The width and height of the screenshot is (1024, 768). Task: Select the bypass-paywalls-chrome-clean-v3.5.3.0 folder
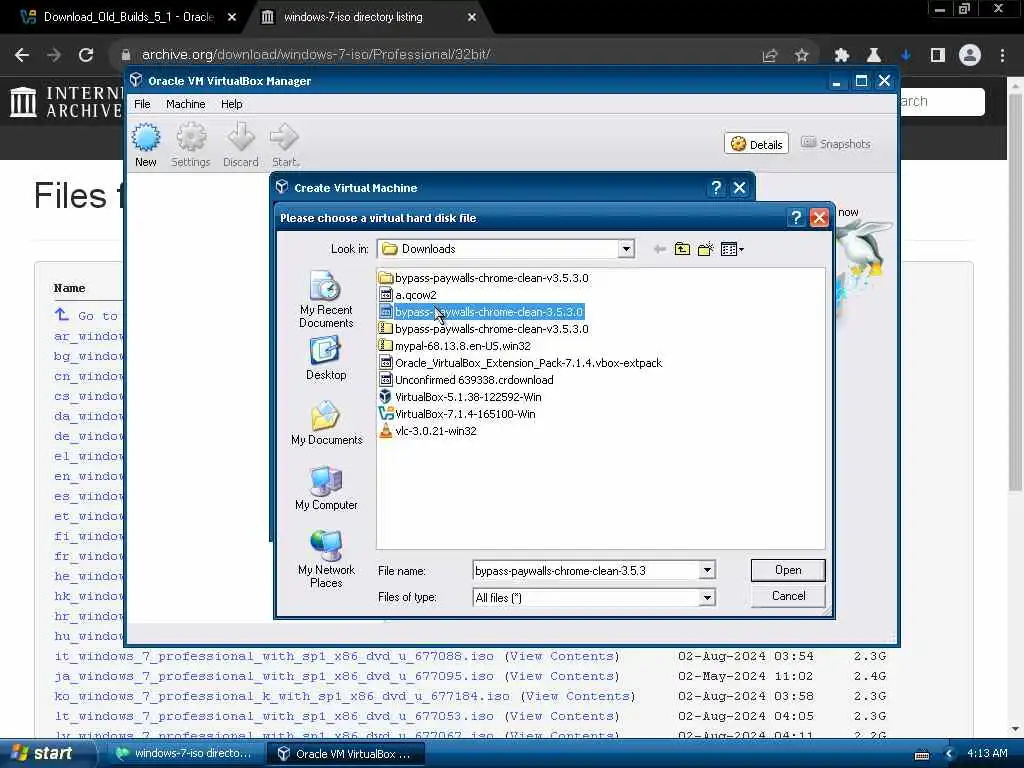[484, 278]
